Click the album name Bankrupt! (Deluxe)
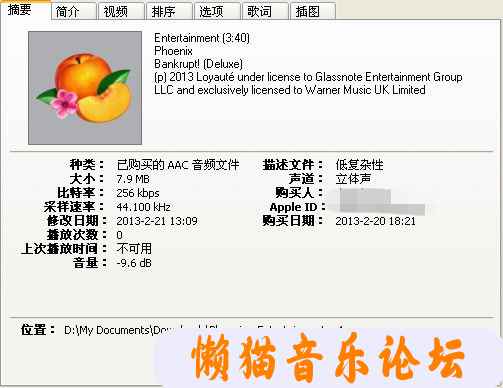The image size is (503, 388). tap(198, 64)
